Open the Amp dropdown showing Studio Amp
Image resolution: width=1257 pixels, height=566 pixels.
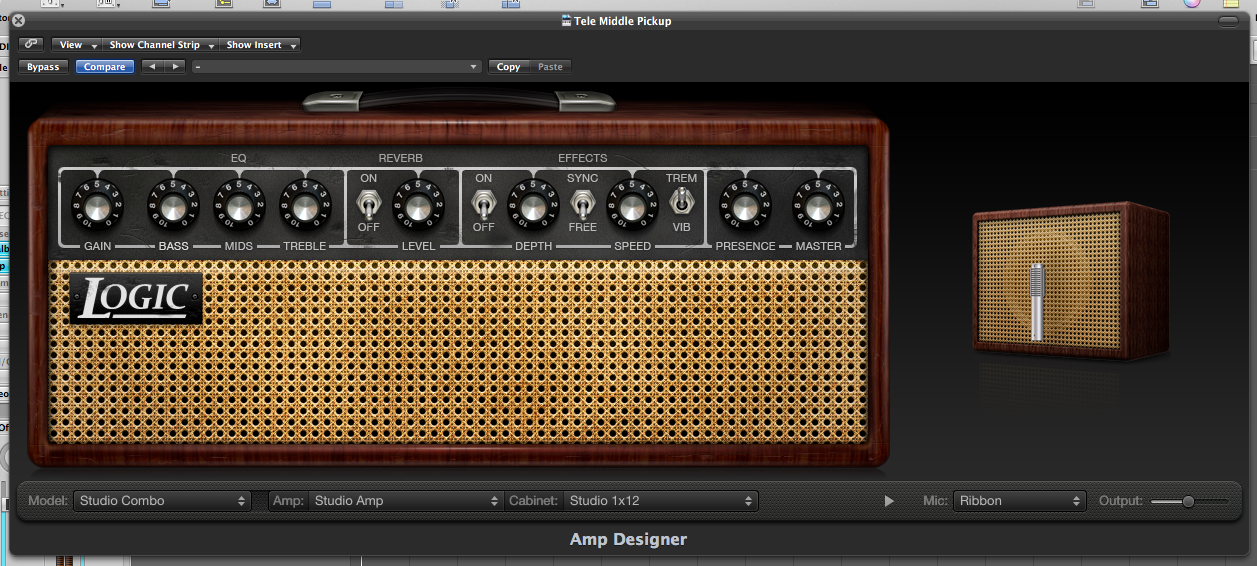click(x=406, y=501)
